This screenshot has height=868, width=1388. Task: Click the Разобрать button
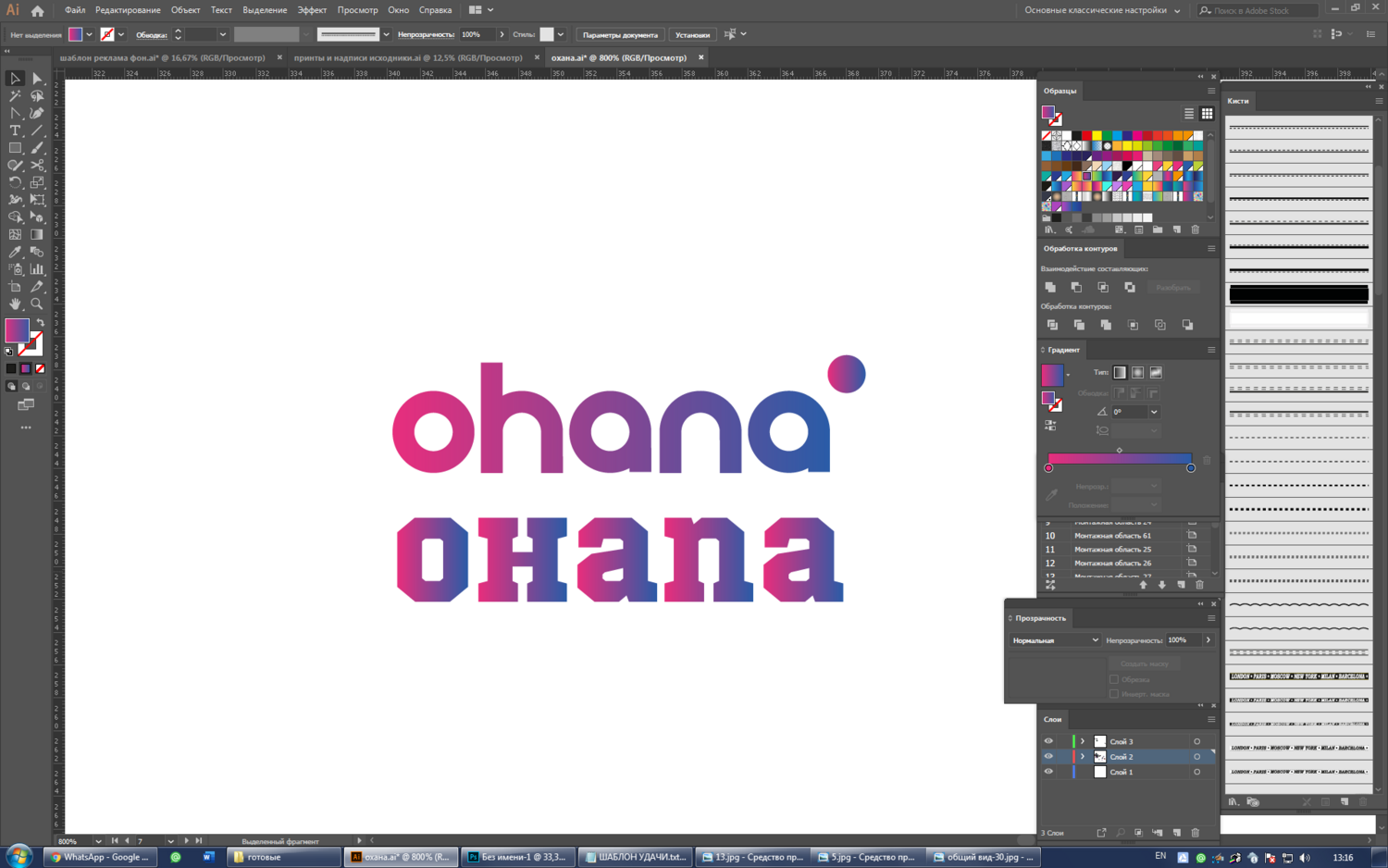[x=1173, y=288]
